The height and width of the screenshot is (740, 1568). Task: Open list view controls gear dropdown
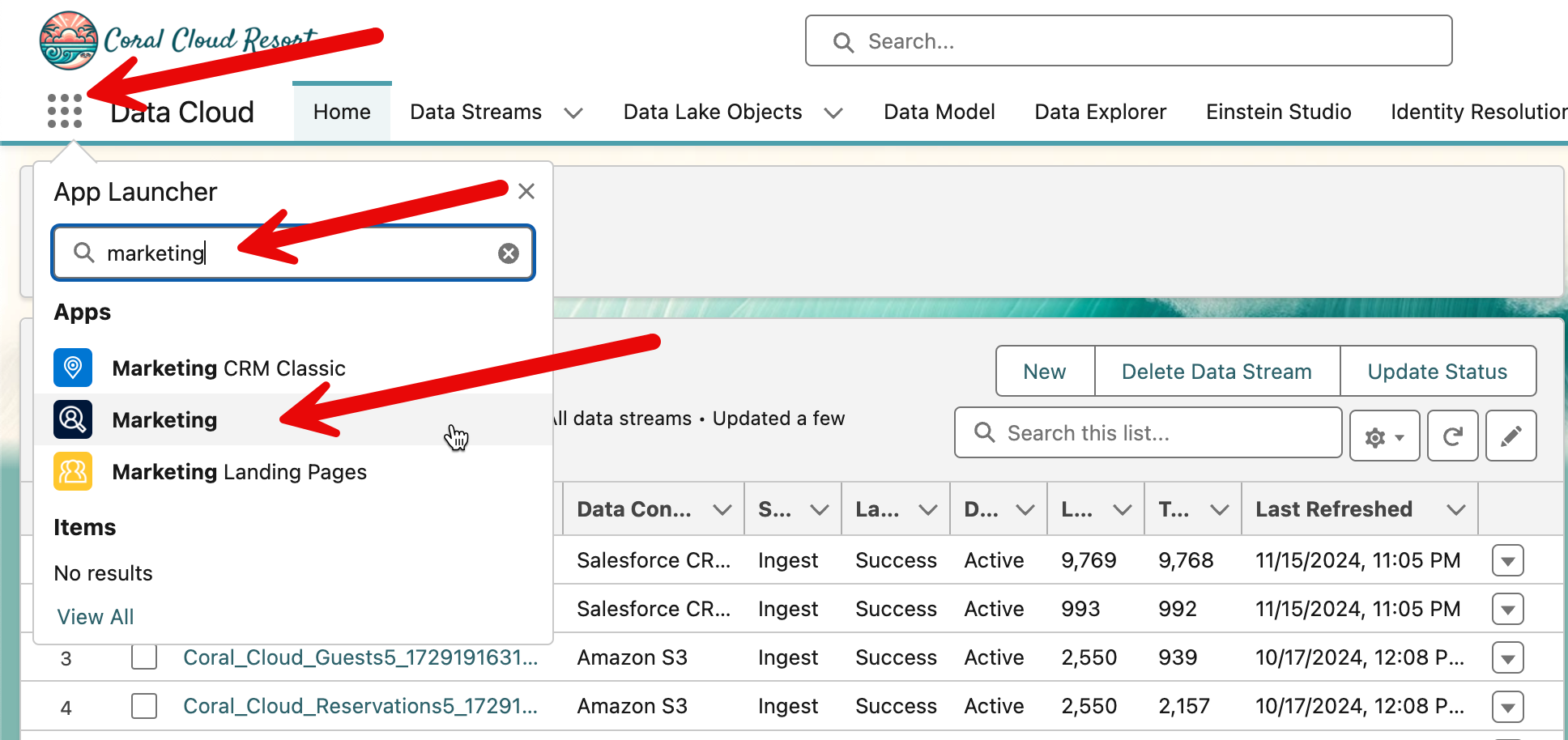[x=1384, y=436]
